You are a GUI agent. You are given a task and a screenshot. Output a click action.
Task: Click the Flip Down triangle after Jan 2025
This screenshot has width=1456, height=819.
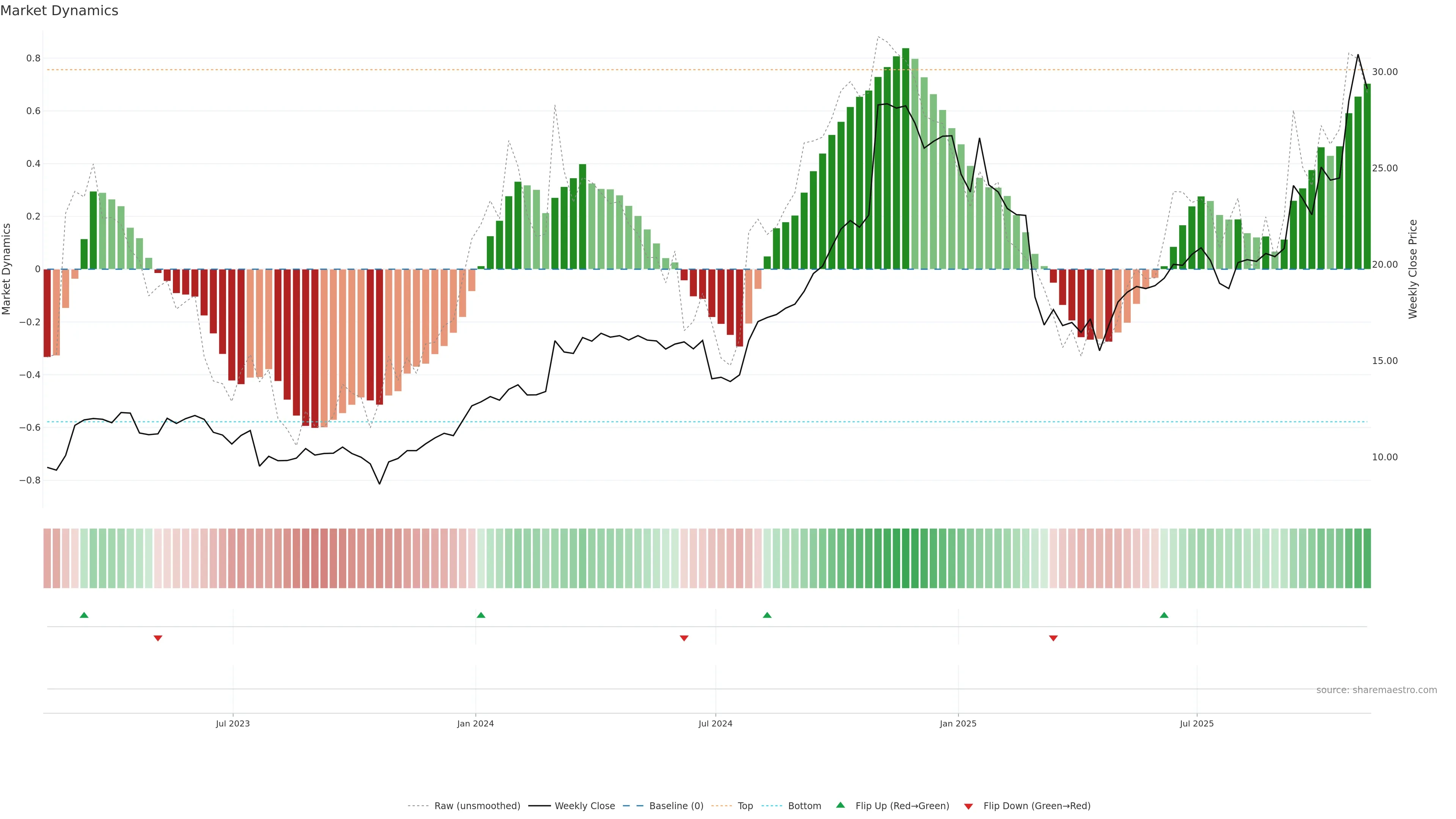1053,638
